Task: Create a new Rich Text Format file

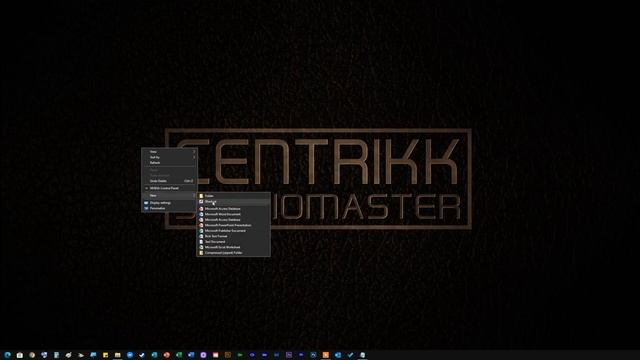Action: pyautogui.click(x=233, y=236)
